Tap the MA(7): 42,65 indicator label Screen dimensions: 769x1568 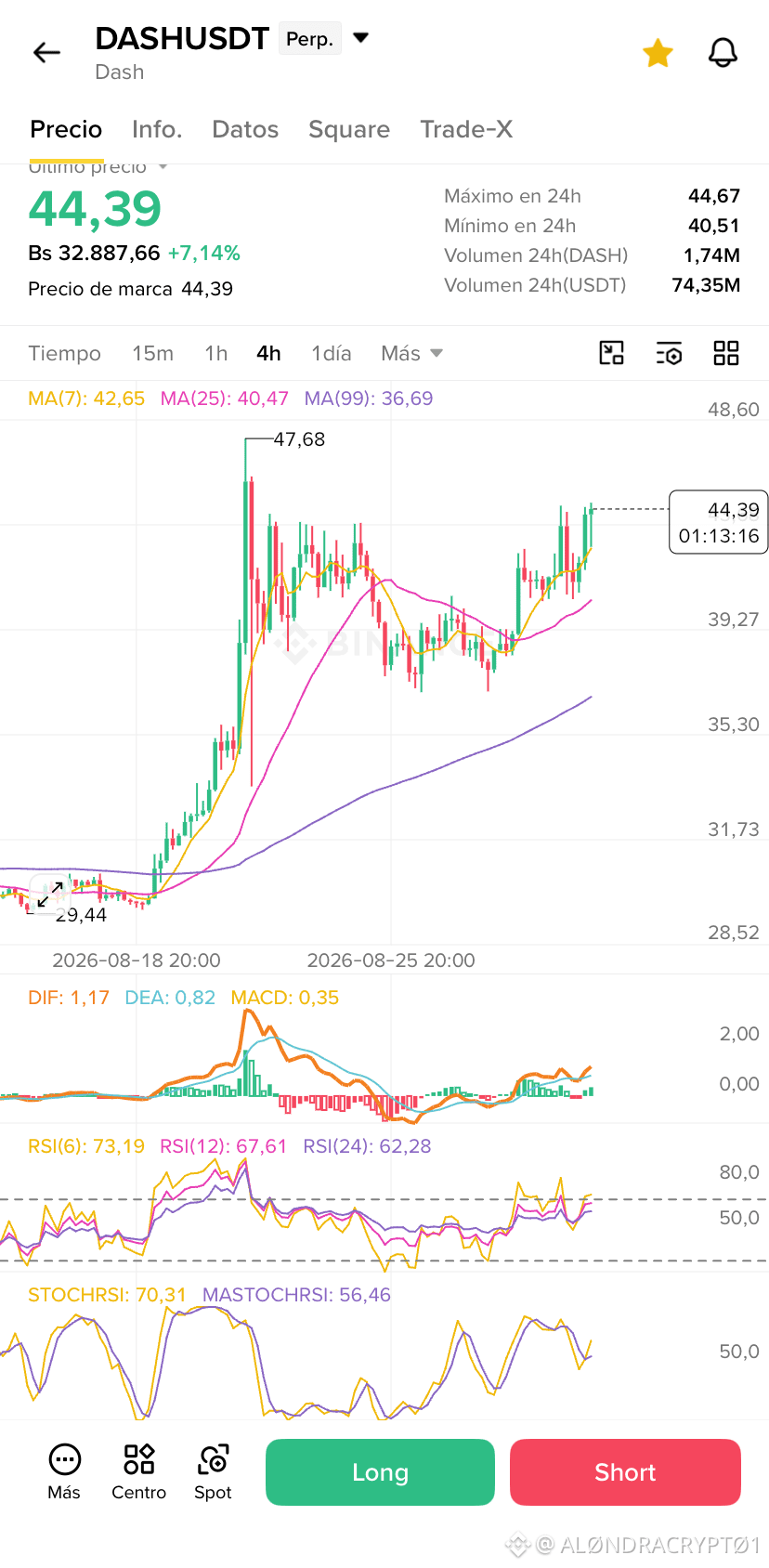click(x=86, y=399)
